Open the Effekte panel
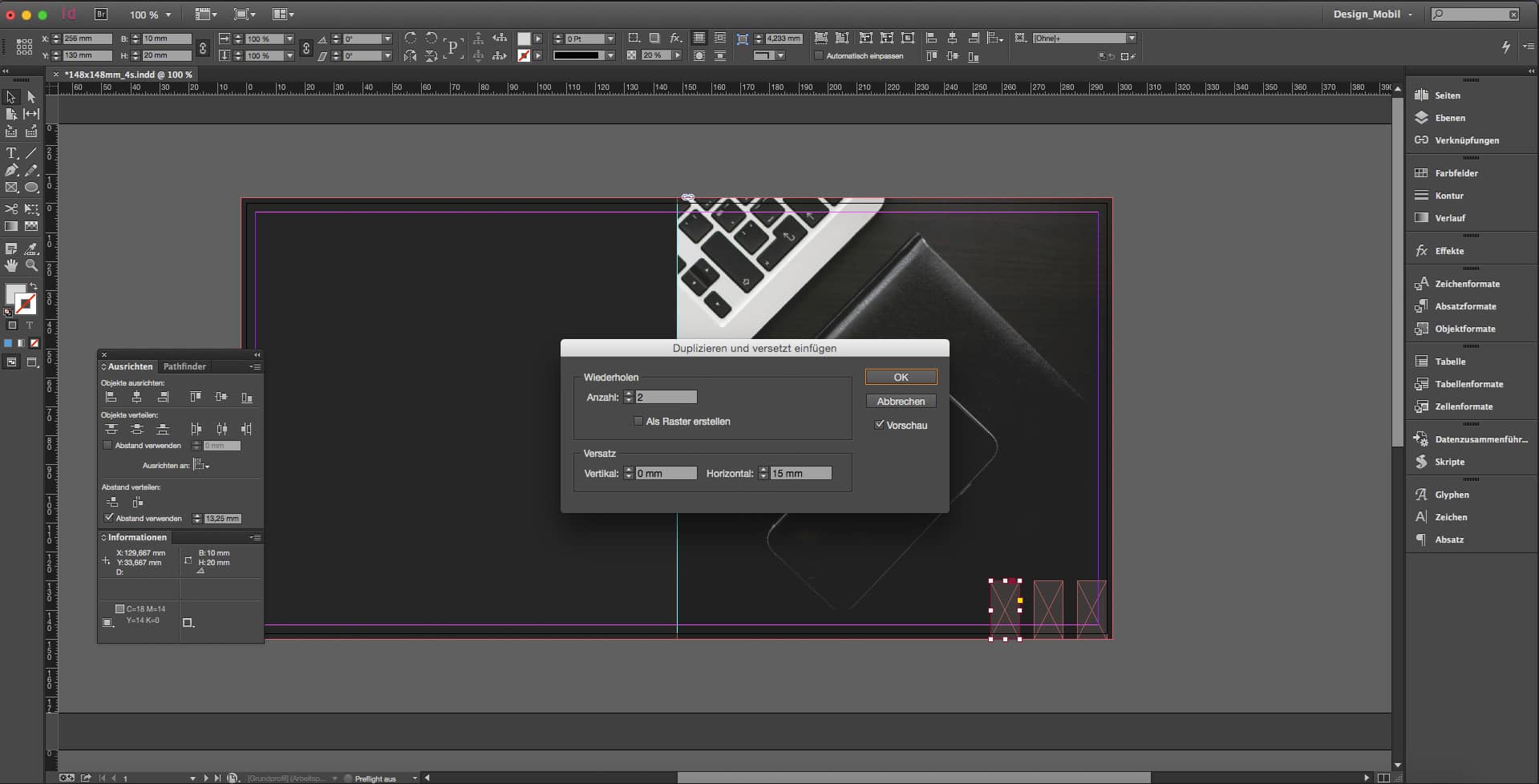The height and width of the screenshot is (784, 1539). (x=1448, y=251)
